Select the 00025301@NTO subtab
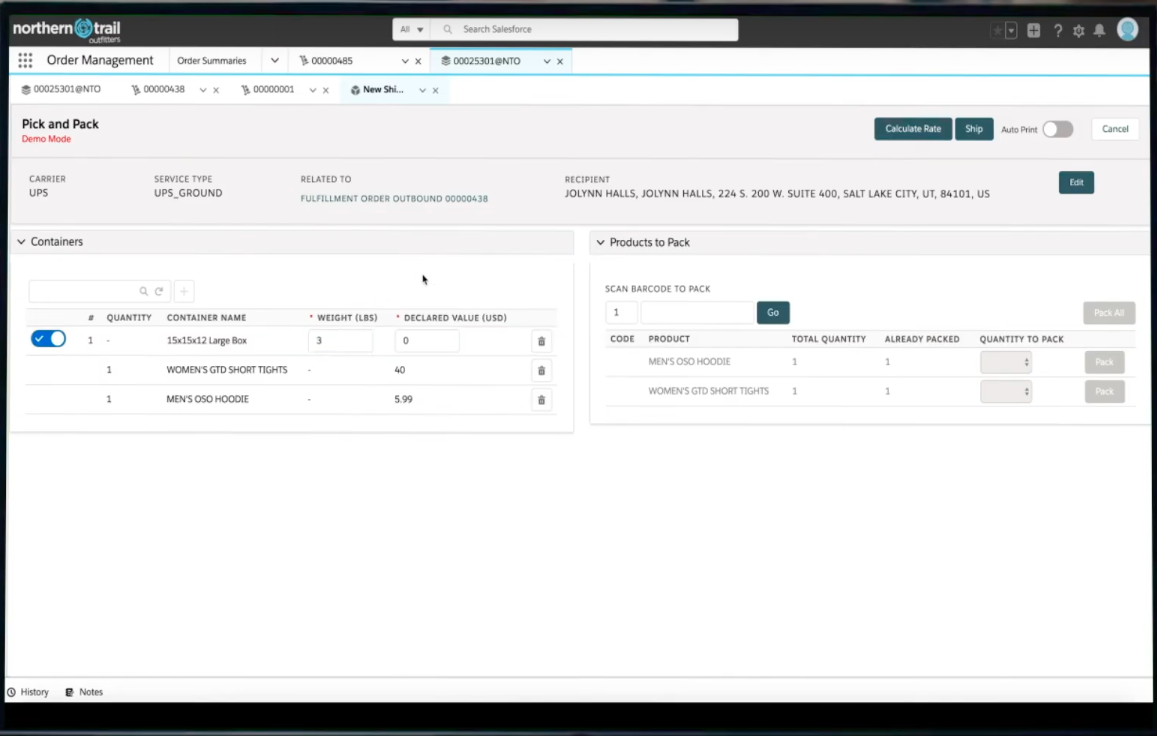Screen dimensions: 1157x736 [x=61, y=89]
